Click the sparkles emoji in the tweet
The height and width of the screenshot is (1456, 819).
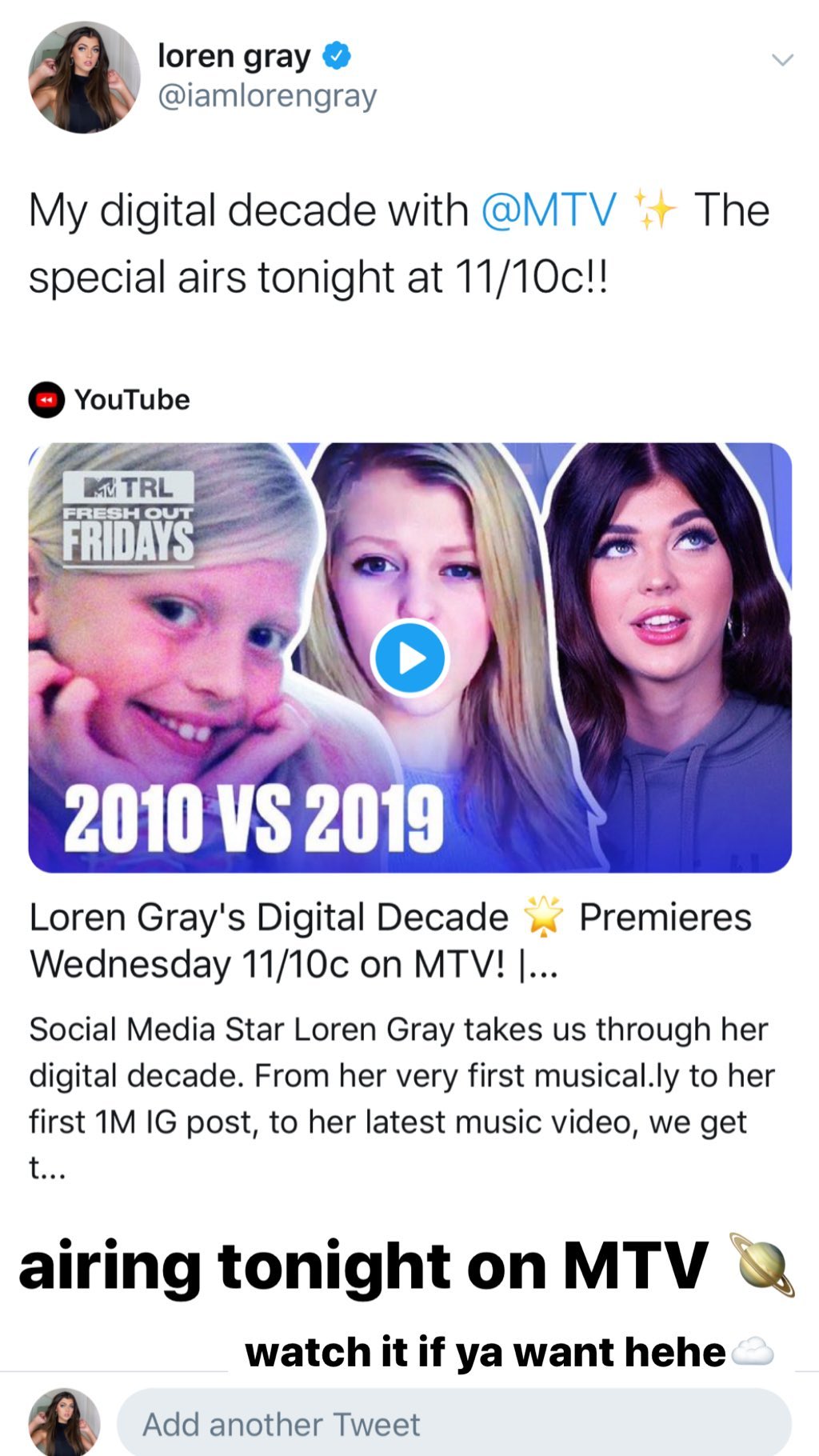tap(654, 210)
